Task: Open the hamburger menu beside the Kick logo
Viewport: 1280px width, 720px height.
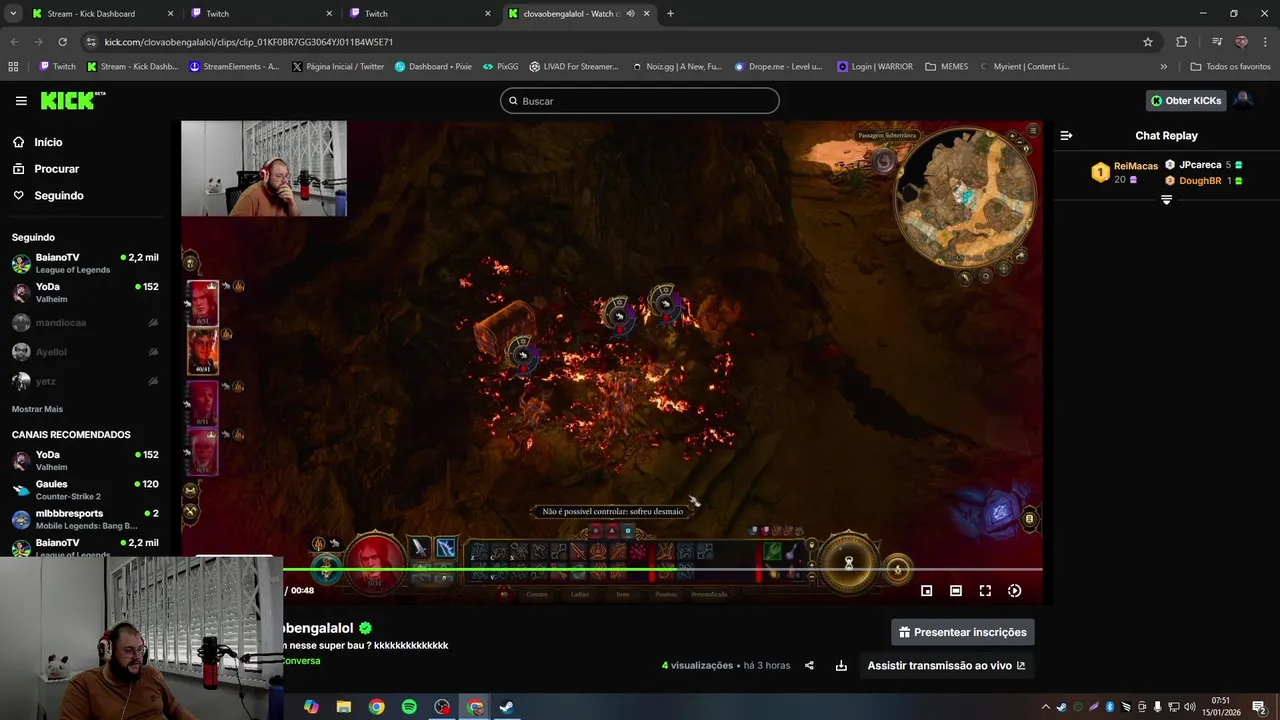Action: (x=21, y=101)
